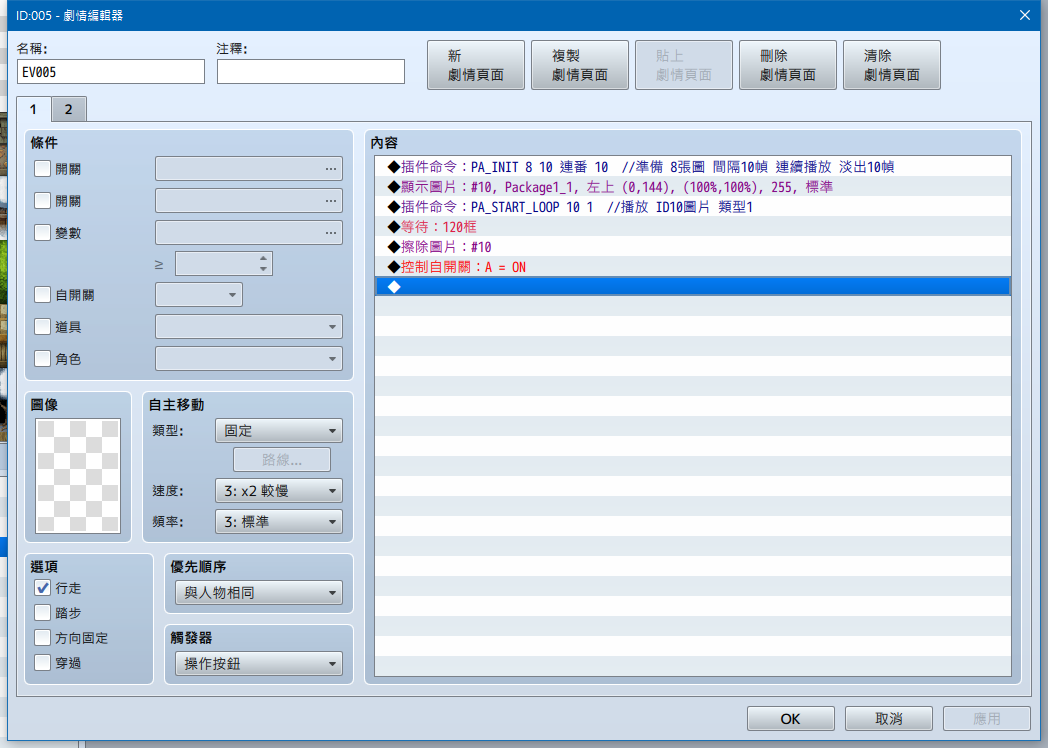Enable the 踏步 stepping option
The image size is (1048, 748).
point(42,613)
